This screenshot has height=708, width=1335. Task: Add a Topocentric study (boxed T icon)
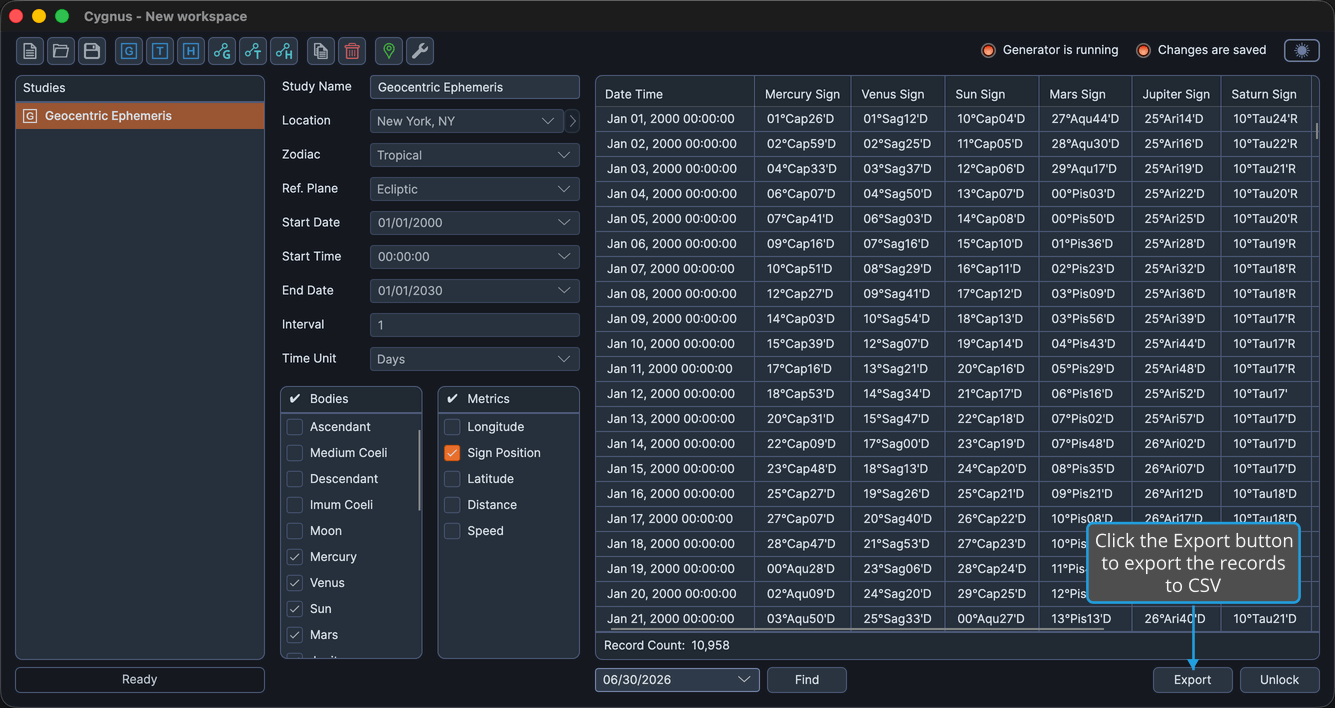[160, 51]
